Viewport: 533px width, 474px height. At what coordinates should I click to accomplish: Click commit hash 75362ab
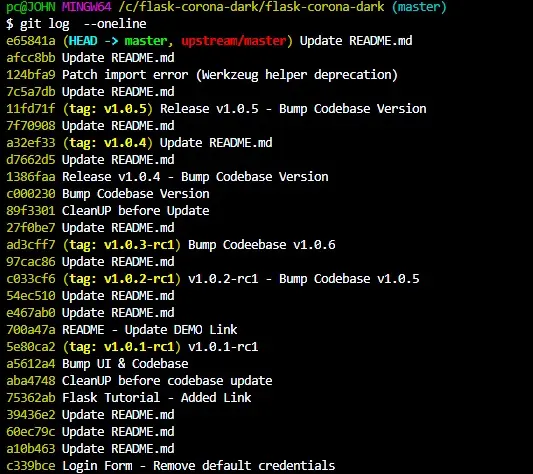click(x=31, y=398)
